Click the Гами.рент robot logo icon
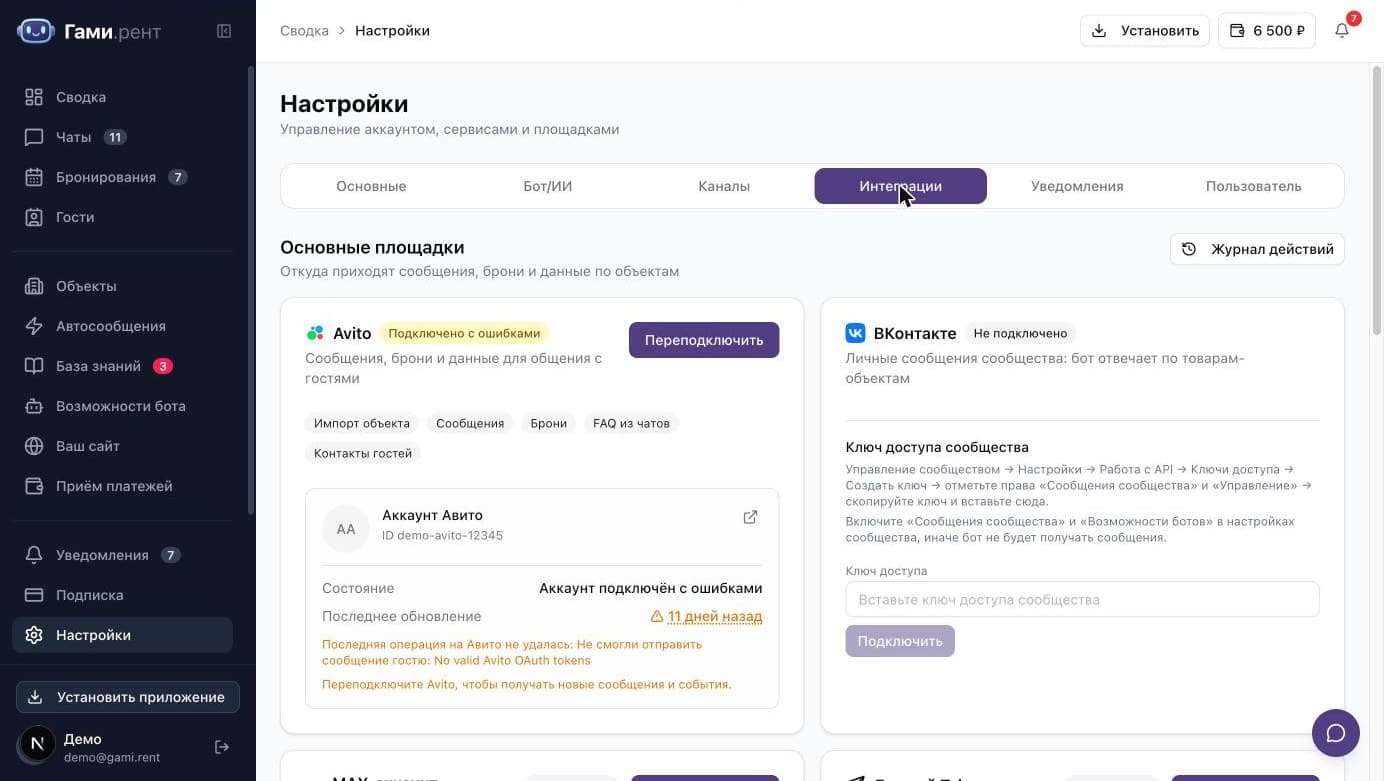Viewport: 1384px width, 781px height. (x=35, y=31)
